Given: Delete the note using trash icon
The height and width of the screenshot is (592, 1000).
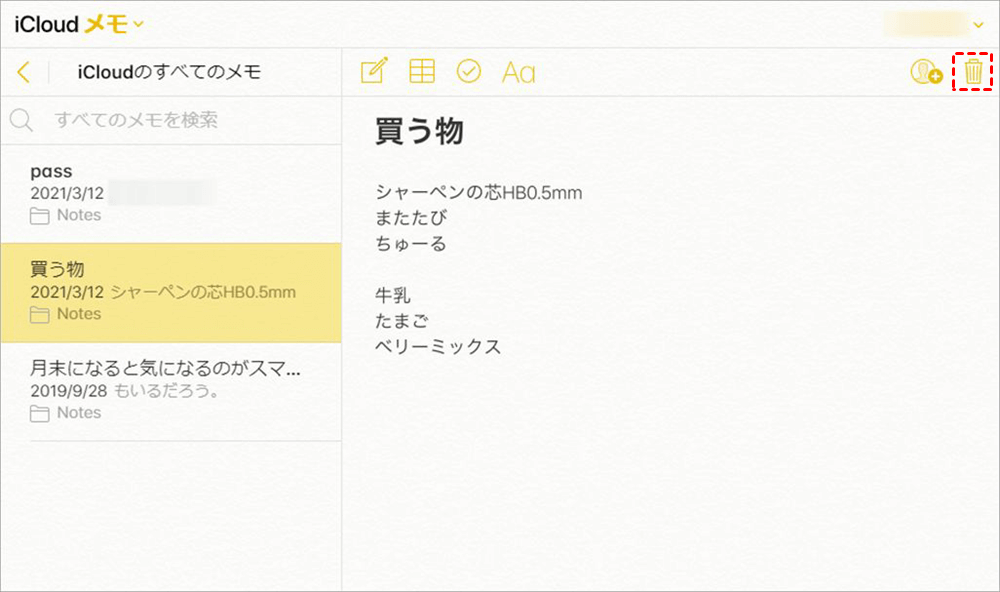Looking at the screenshot, I should tap(973, 72).
